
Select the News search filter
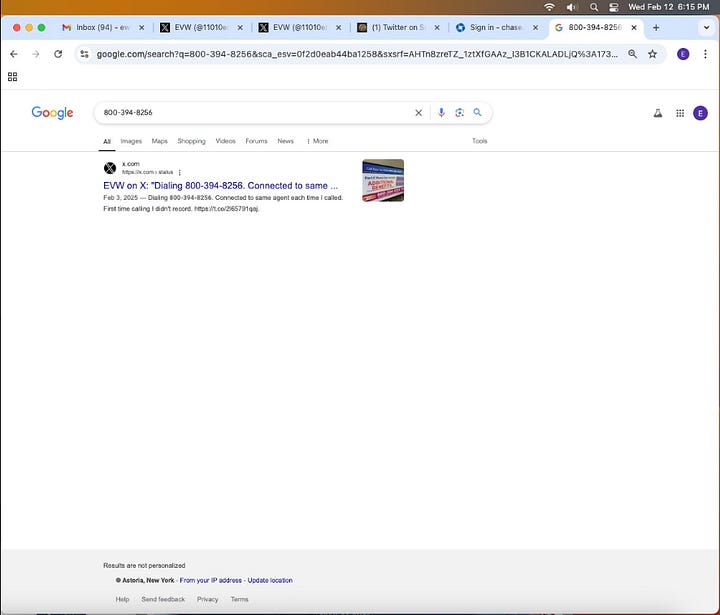tap(285, 141)
